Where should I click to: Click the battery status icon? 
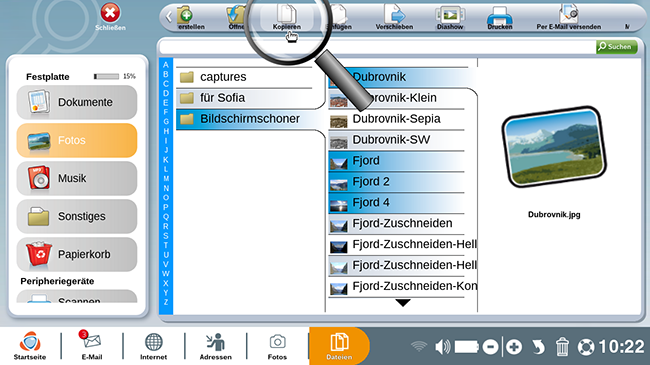point(467,347)
